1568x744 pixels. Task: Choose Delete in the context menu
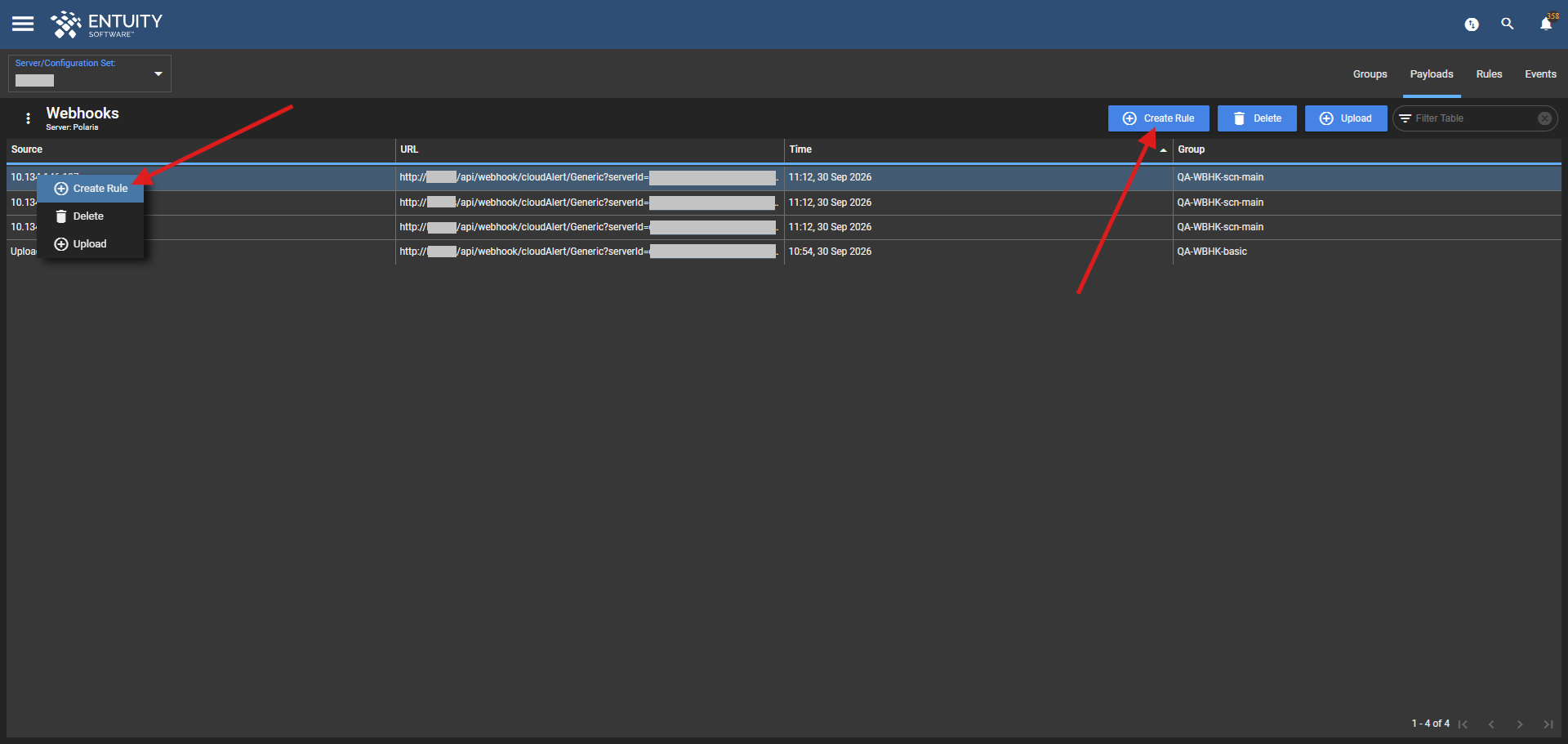pyautogui.click(x=91, y=216)
